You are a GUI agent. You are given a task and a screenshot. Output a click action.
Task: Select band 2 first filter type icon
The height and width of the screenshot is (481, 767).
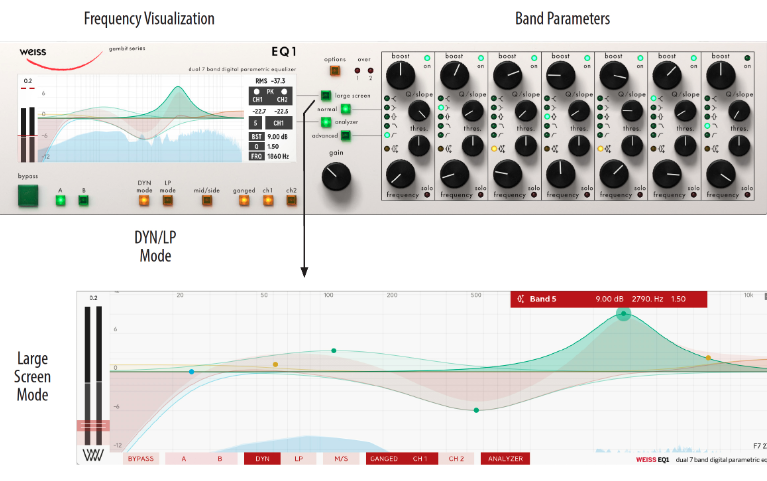(441, 98)
